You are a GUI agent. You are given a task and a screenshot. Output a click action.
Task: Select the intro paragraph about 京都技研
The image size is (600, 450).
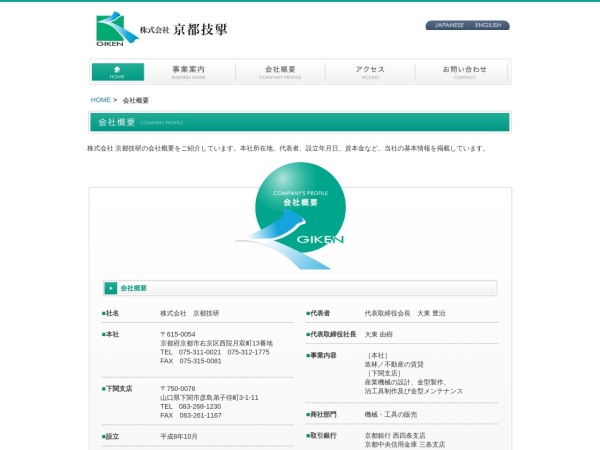click(x=287, y=148)
